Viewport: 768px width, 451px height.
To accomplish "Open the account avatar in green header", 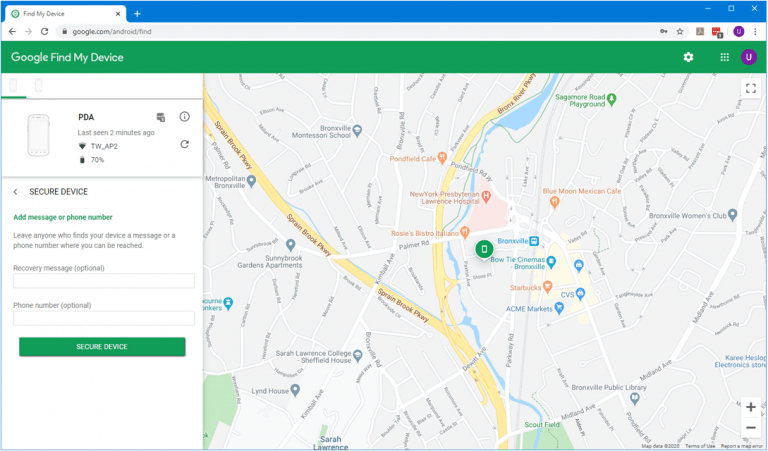I will [748, 57].
